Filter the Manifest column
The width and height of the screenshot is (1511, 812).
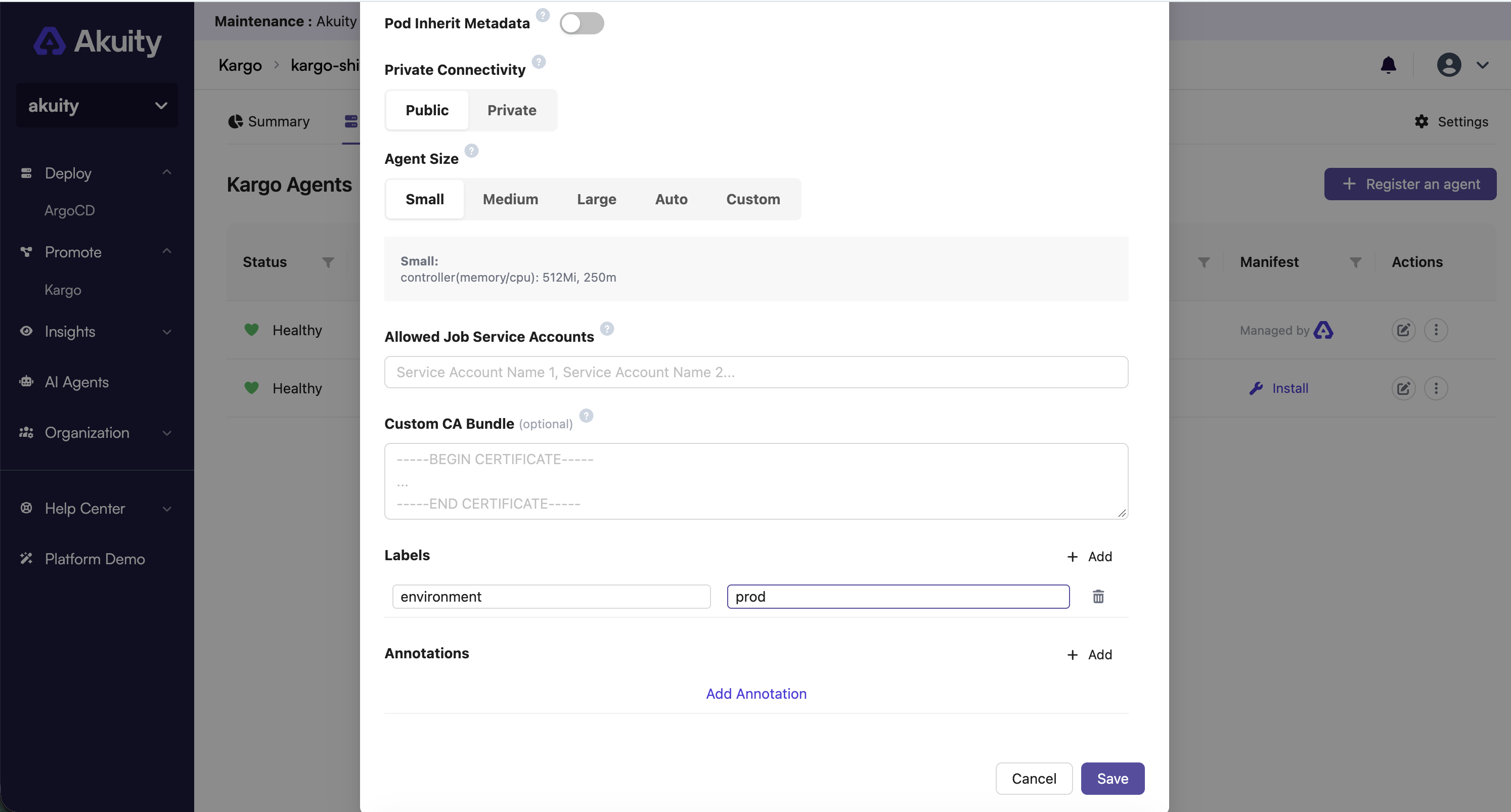coord(1355,262)
